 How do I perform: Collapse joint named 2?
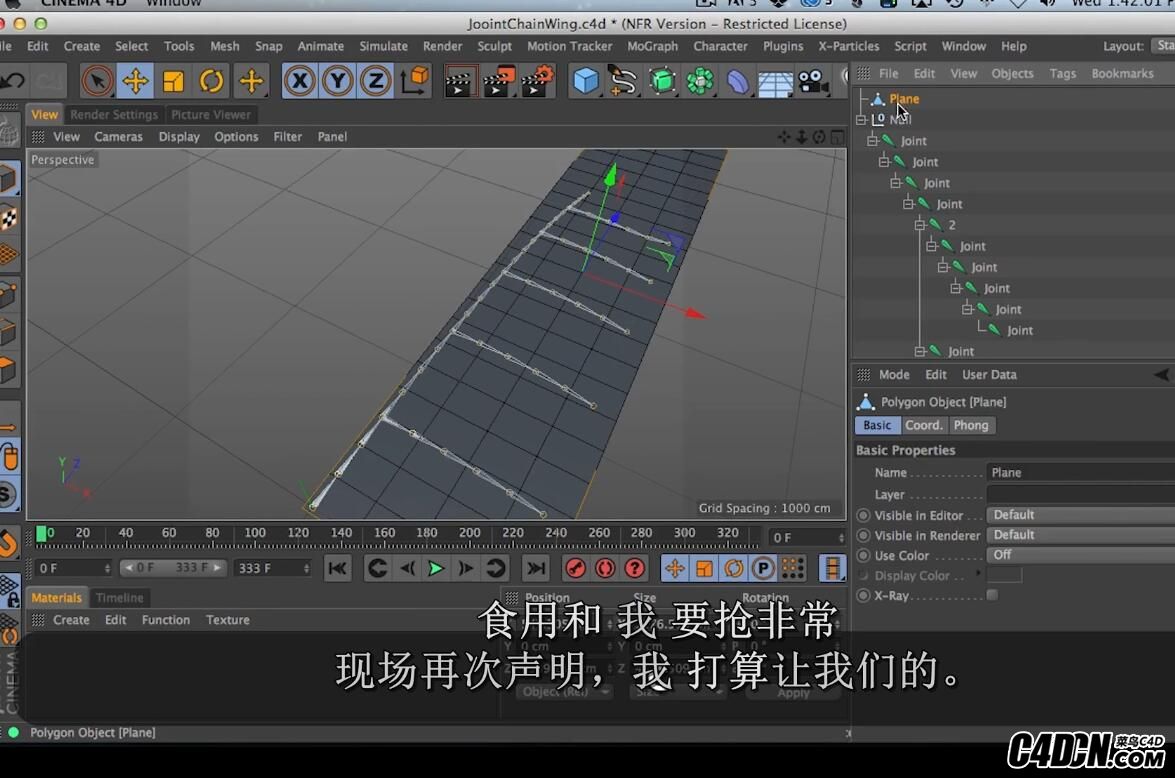(919, 224)
